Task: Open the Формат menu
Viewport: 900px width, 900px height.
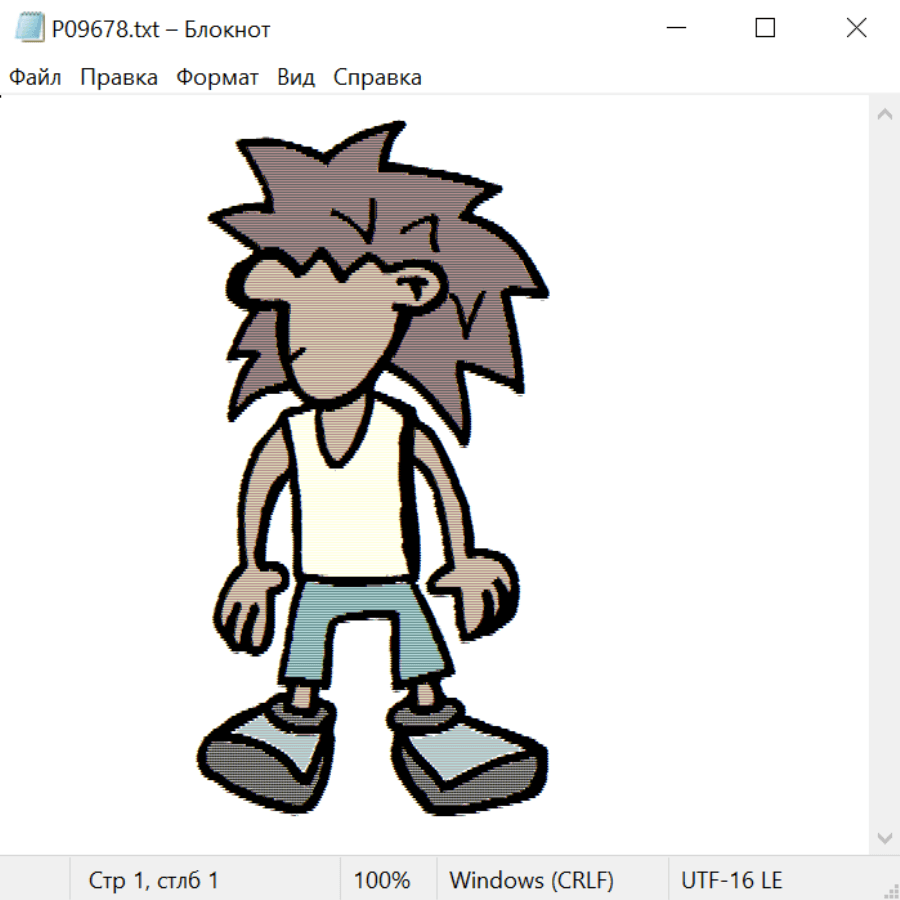Action: [x=217, y=78]
